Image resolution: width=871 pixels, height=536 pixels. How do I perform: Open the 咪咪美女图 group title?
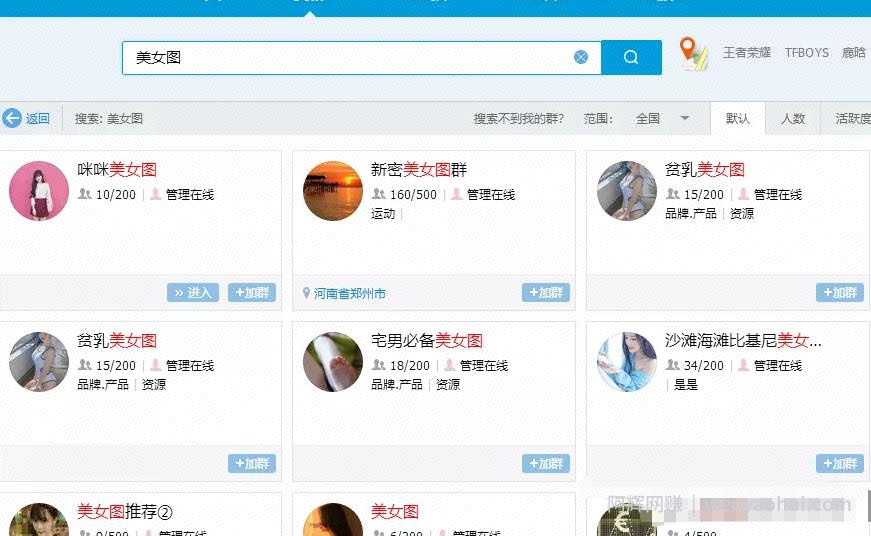coord(117,169)
